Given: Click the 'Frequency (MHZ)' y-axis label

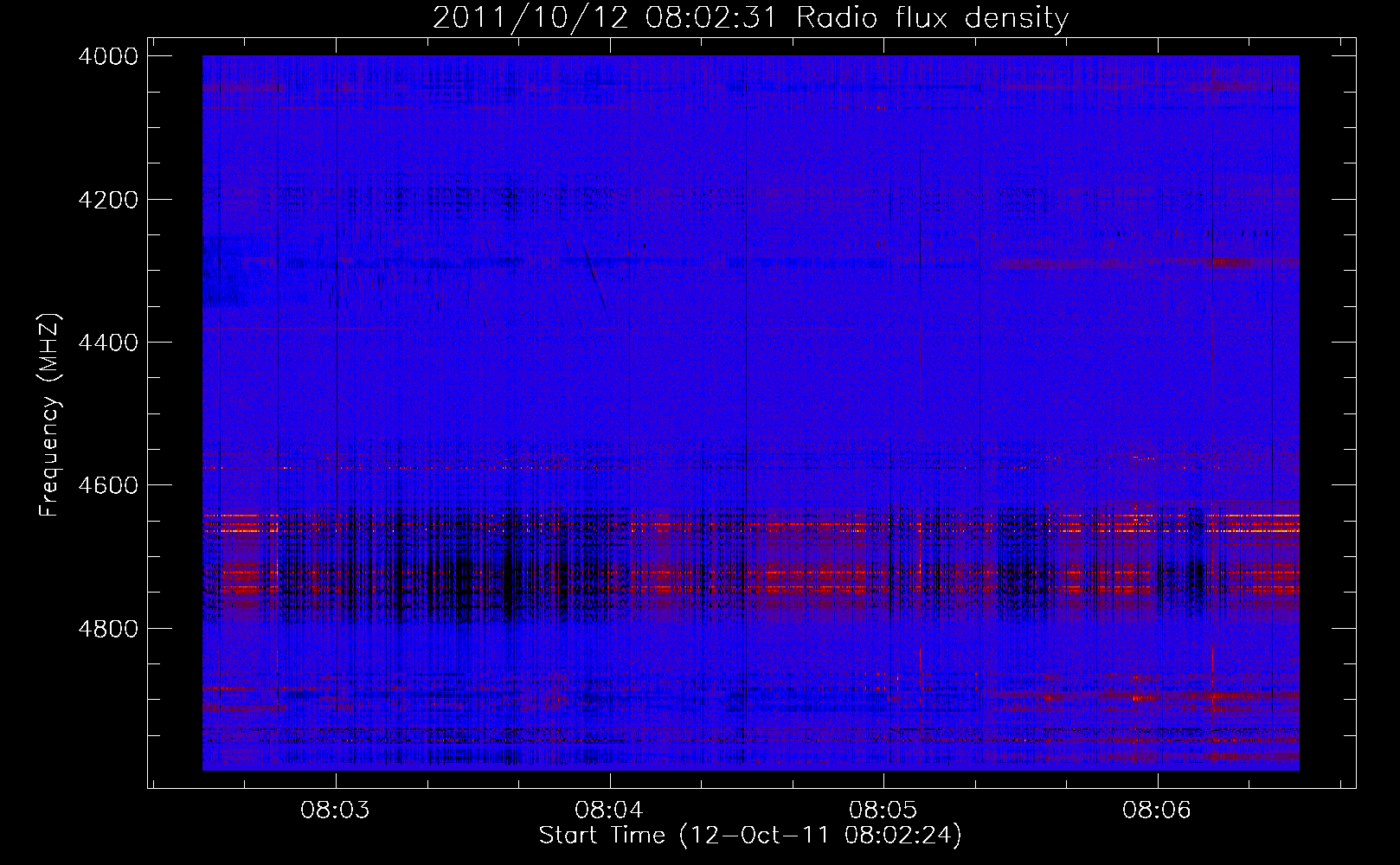Looking at the screenshot, I should (50, 416).
